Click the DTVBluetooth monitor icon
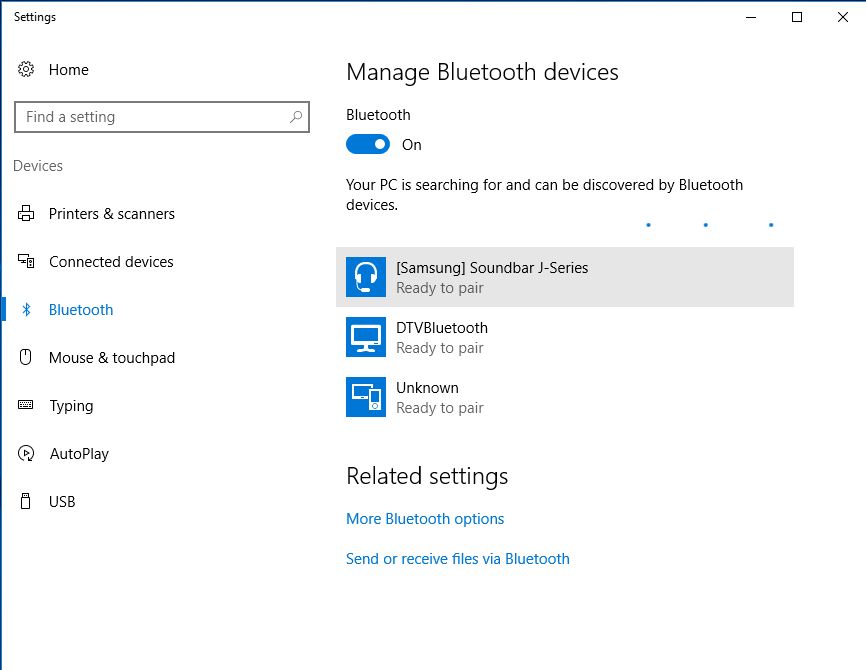The image size is (866, 670). pyautogui.click(x=366, y=337)
